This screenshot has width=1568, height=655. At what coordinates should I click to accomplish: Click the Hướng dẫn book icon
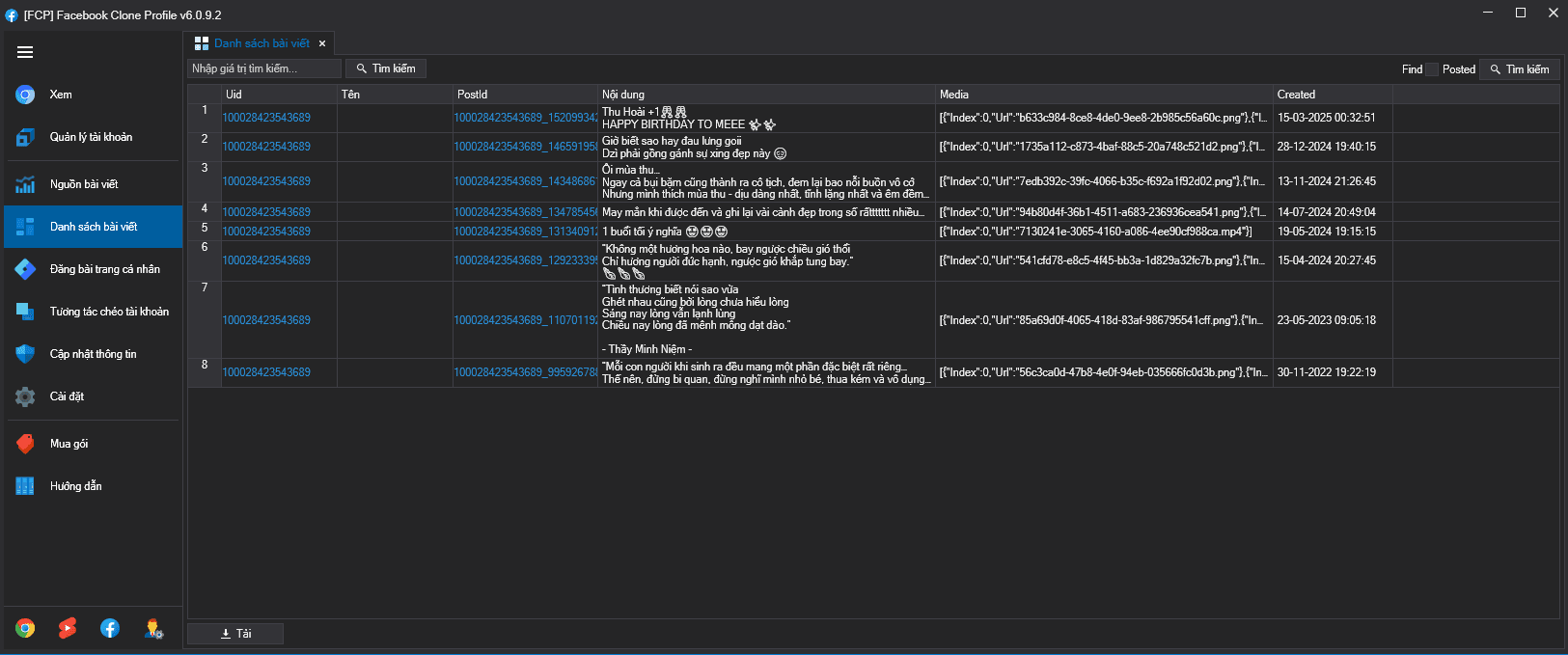pos(25,486)
